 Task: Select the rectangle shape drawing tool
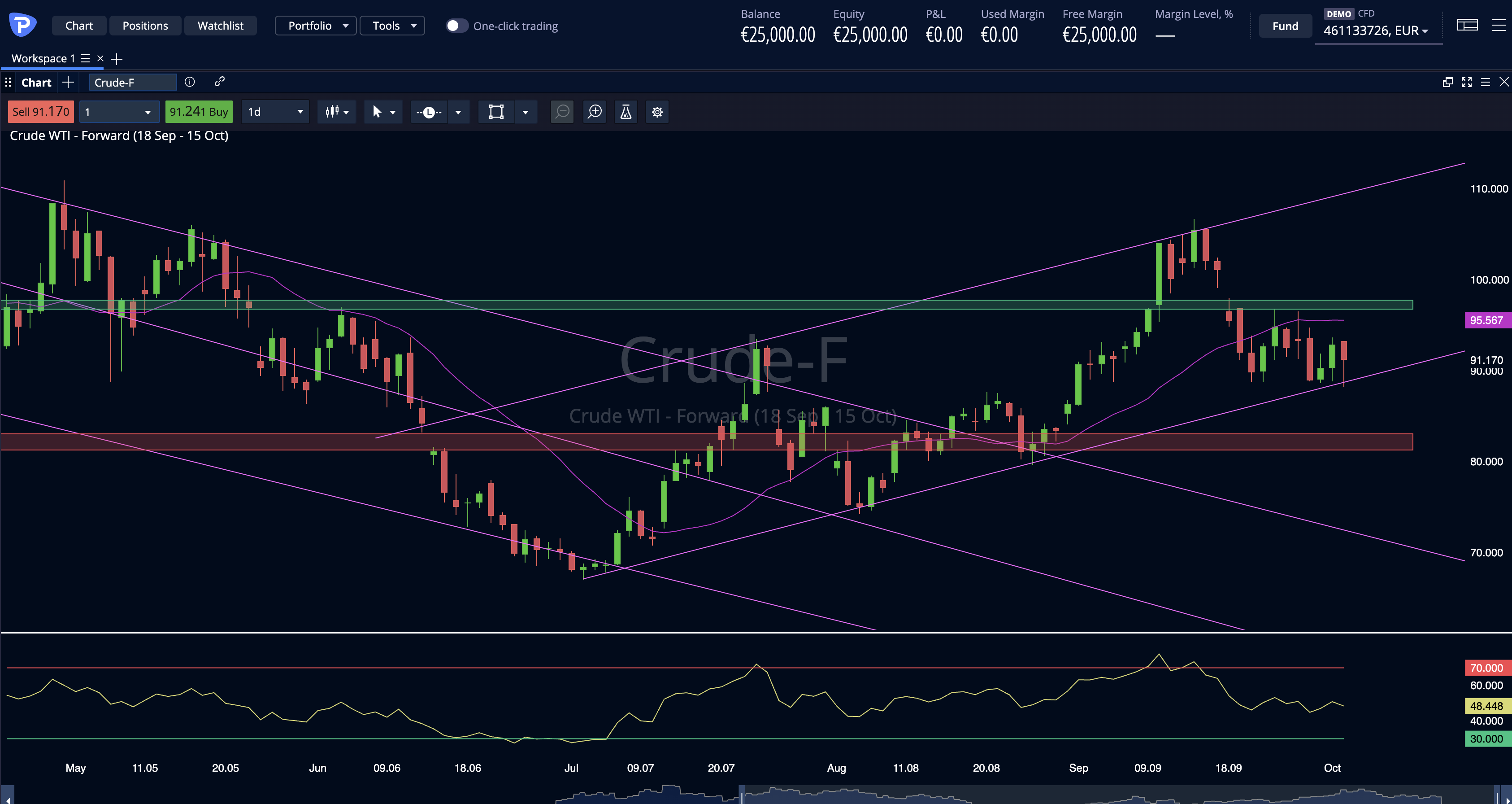[x=496, y=112]
